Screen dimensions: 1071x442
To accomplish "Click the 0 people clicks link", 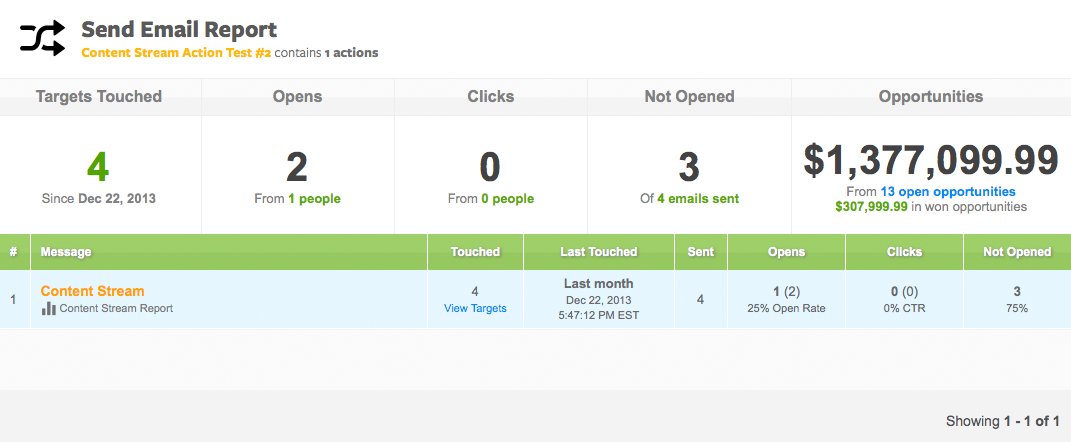I will [506, 199].
